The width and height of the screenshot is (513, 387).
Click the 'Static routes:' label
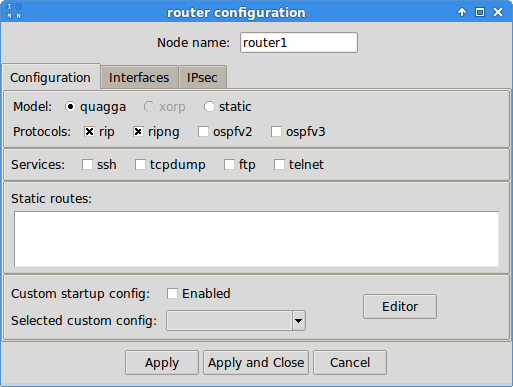pyautogui.click(x=51, y=199)
